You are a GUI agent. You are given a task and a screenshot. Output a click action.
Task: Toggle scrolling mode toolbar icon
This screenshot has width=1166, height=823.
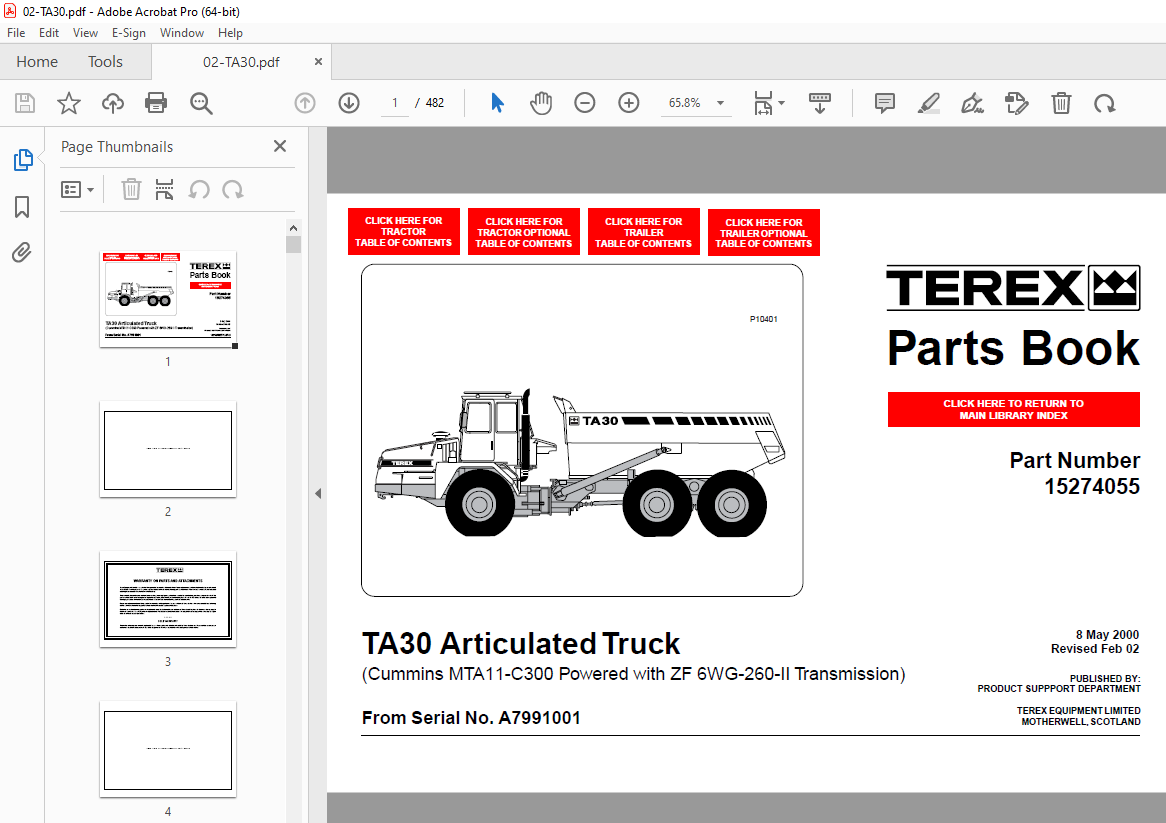coord(819,103)
